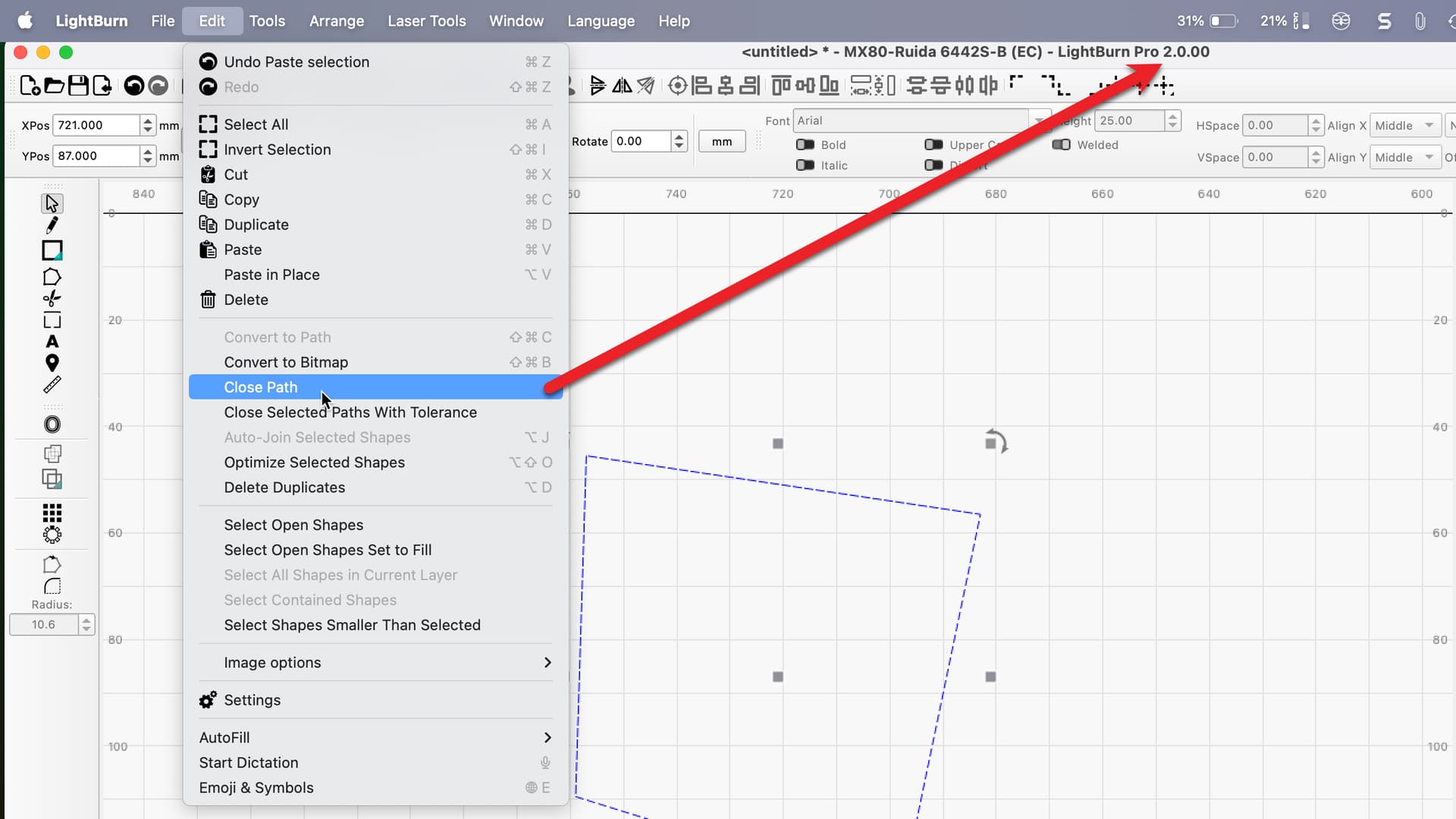The image size is (1456, 819).
Task: Select the Pencil drawing tool
Action: click(x=52, y=225)
